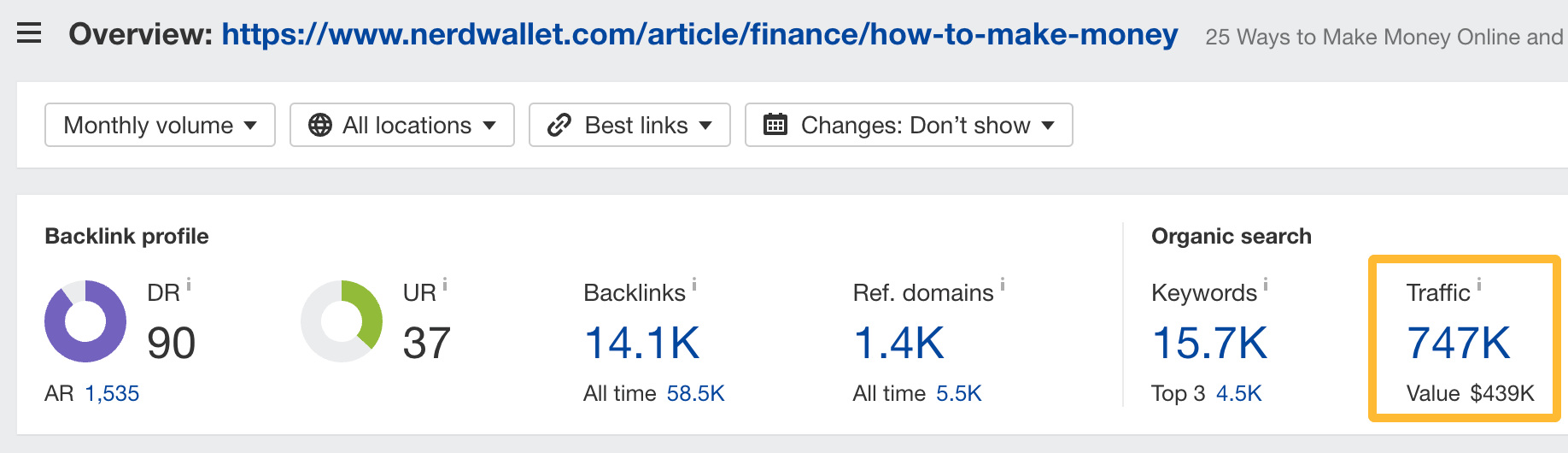The width and height of the screenshot is (1568, 453).
Task: Click the info icon beside UR
Action: tap(445, 285)
